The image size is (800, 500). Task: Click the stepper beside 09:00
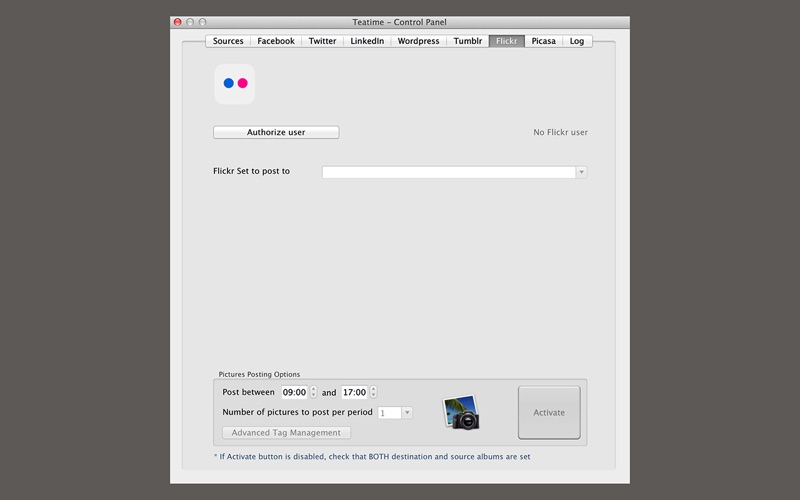tap(313, 392)
